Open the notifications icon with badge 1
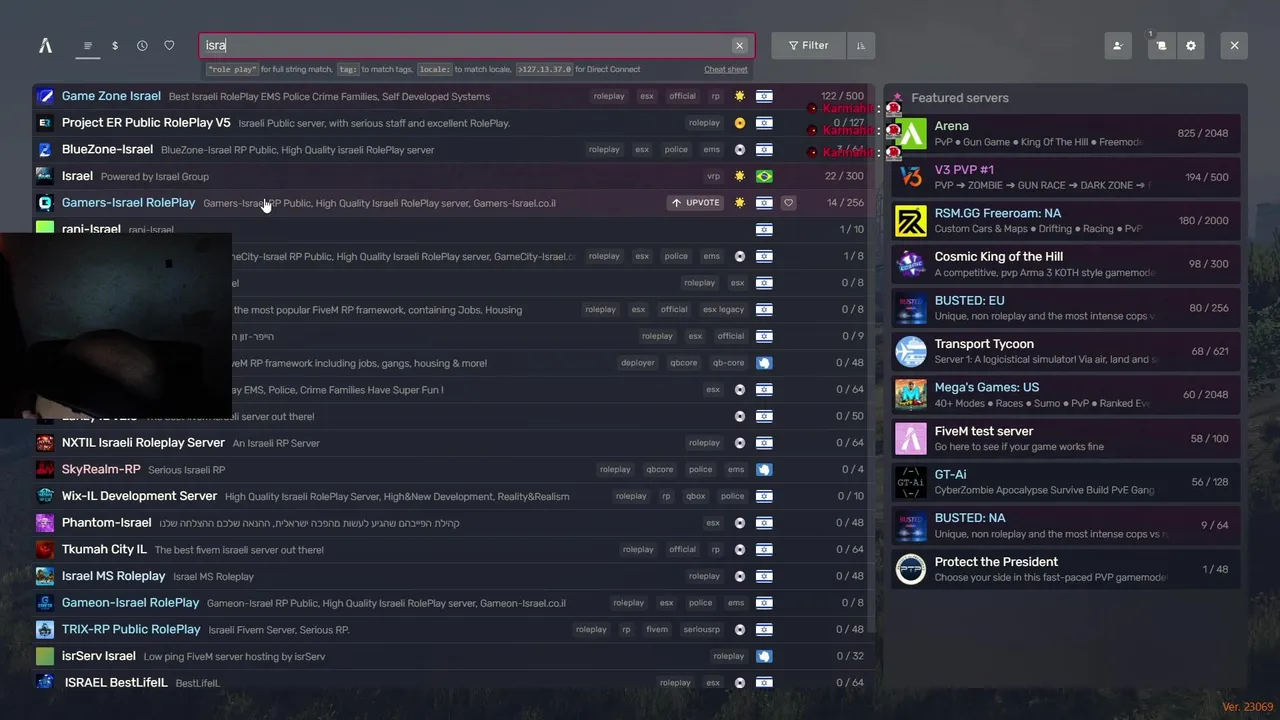The height and width of the screenshot is (720, 1280). (1161, 45)
